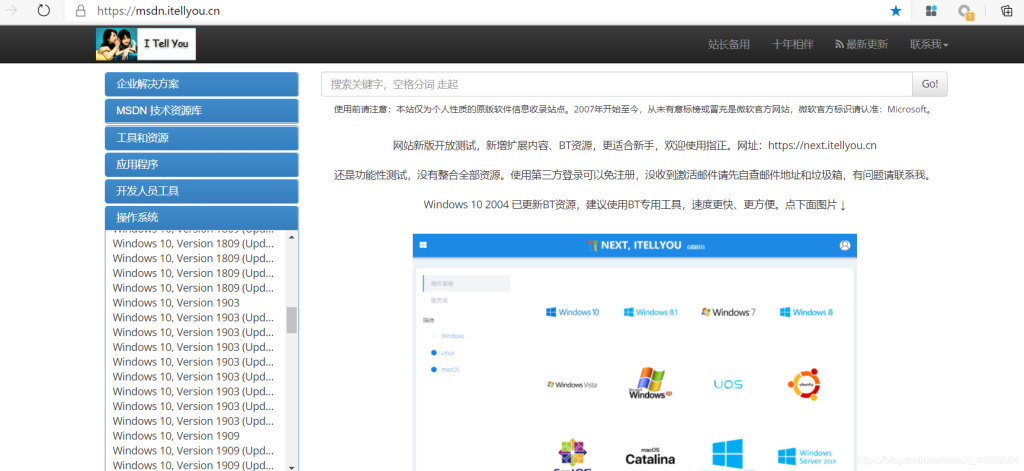Open the extension with orange 1 badge
Screen dimensions: 1024x471
[965, 11]
